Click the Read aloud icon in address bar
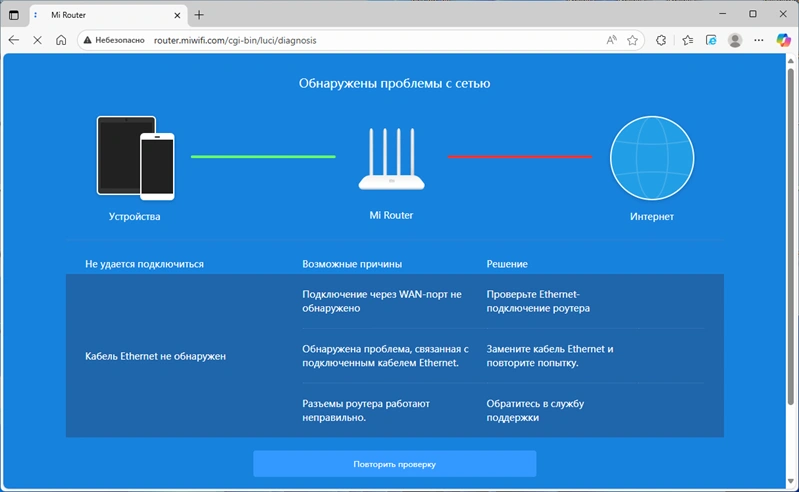Image resolution: width=800 pixels, height=492 pixels. (611, 40)
